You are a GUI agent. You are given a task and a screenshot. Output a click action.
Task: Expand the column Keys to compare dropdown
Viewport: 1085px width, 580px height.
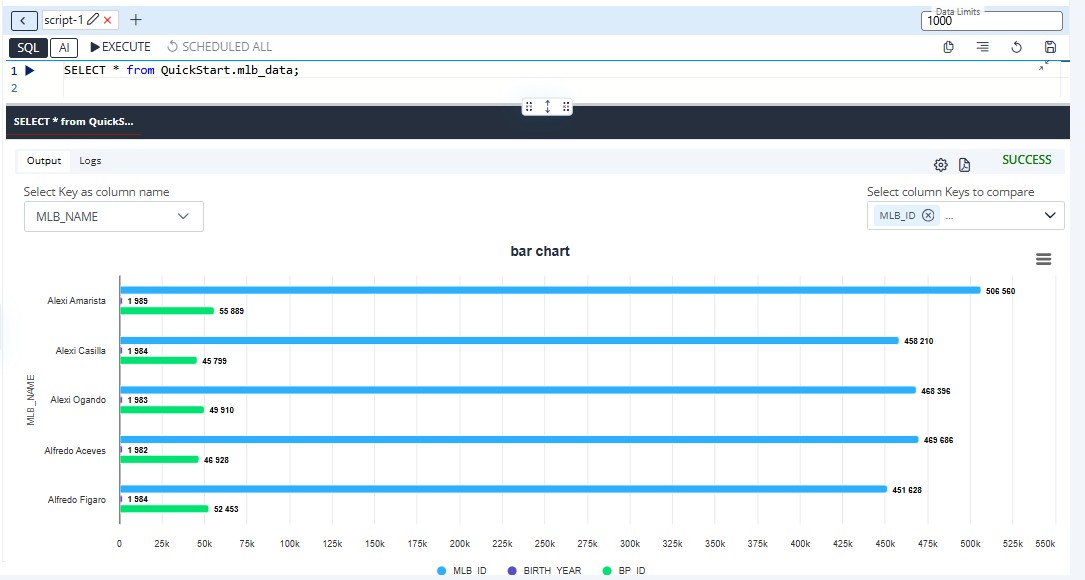point(1050,215)
